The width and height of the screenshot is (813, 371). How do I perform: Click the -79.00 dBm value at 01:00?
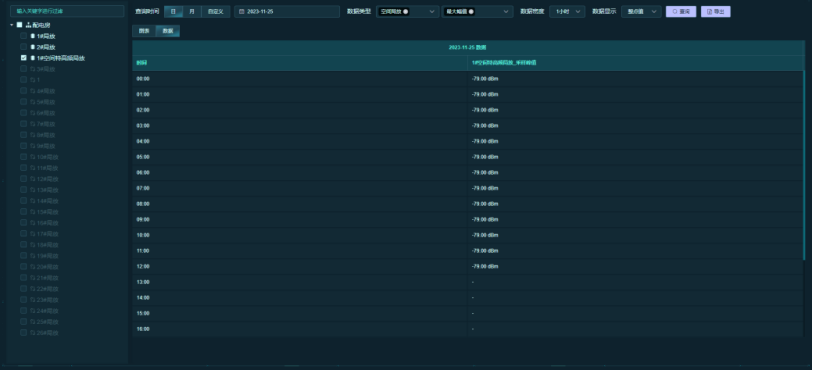click(485, 94)
